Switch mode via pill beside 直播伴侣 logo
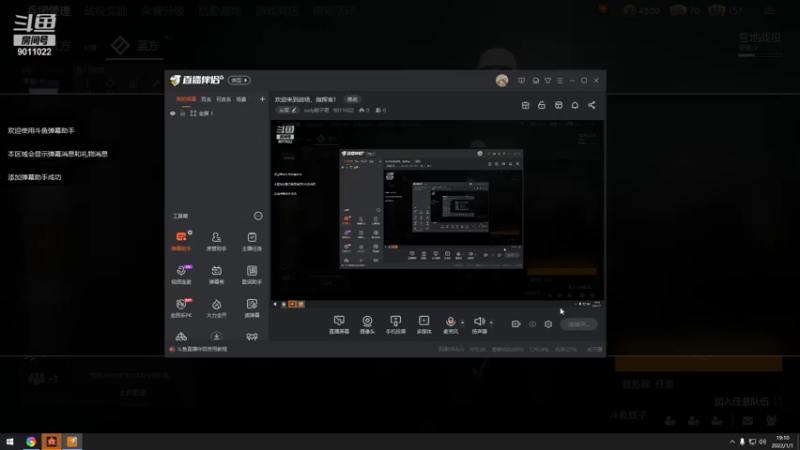 (x=239, y=80)
